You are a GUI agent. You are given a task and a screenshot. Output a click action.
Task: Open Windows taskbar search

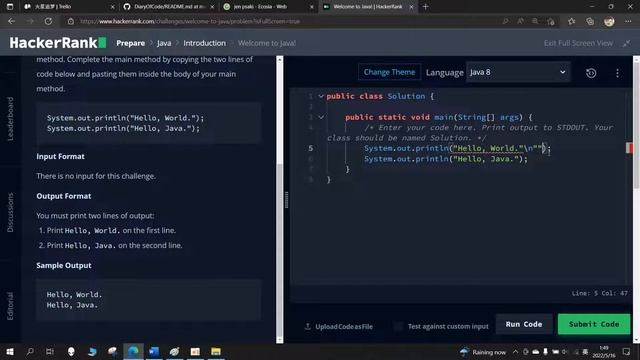(30, 351)
